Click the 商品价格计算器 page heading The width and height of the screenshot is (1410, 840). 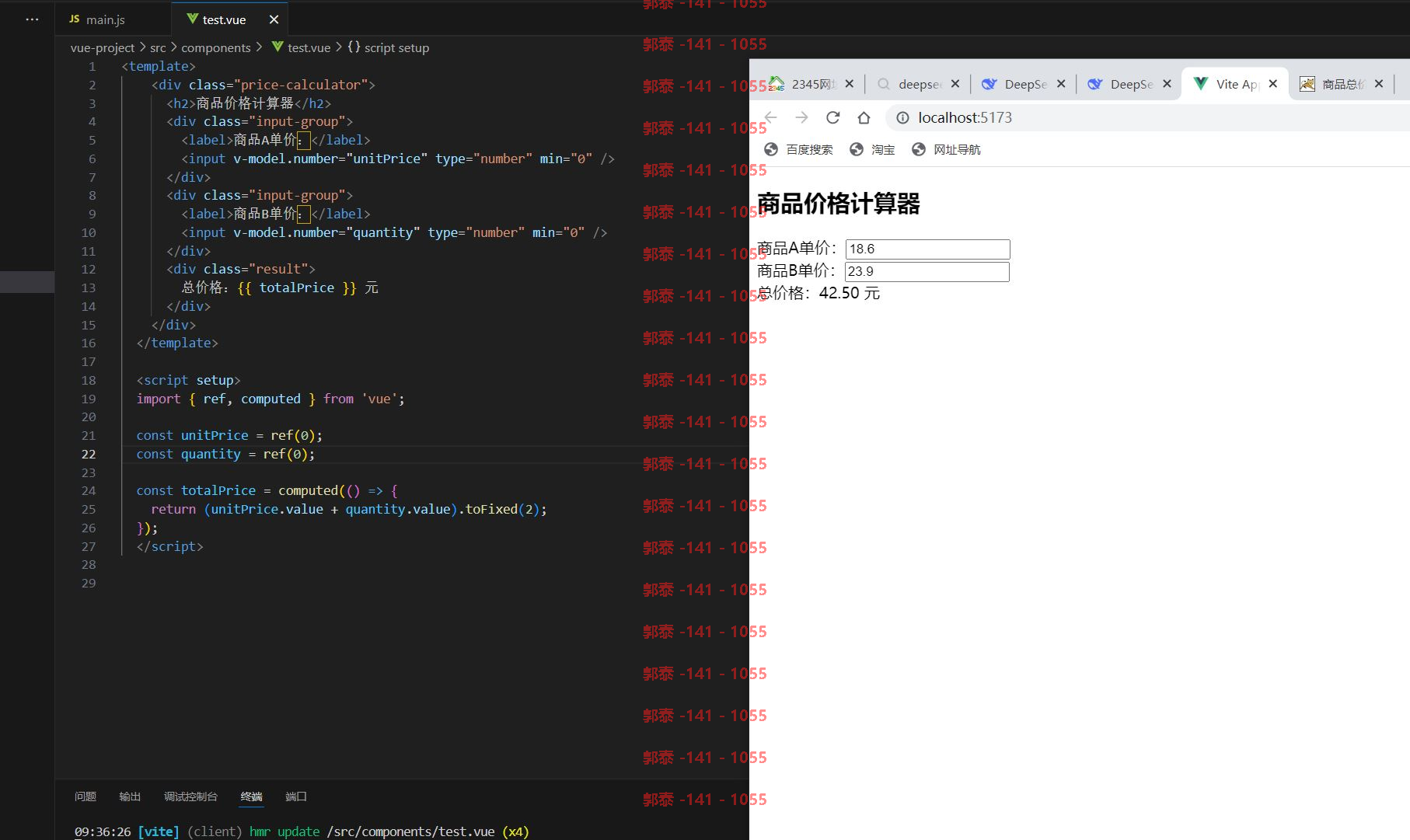(839, 204)
